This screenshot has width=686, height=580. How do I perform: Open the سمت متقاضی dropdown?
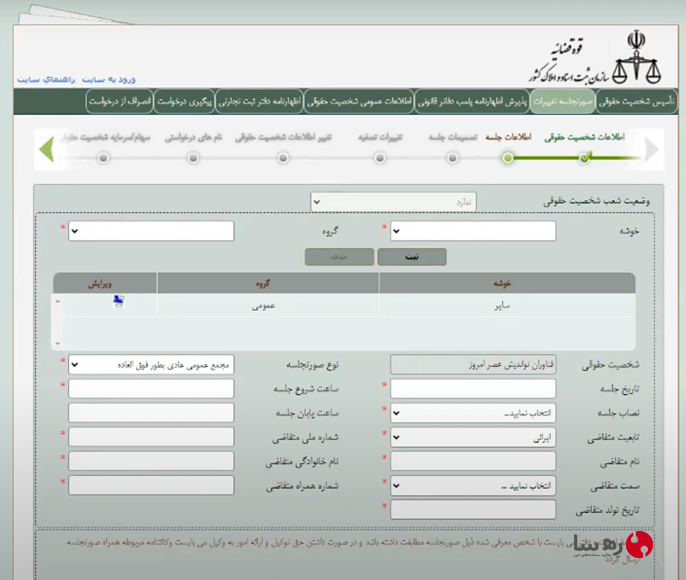tap(473, 486)
